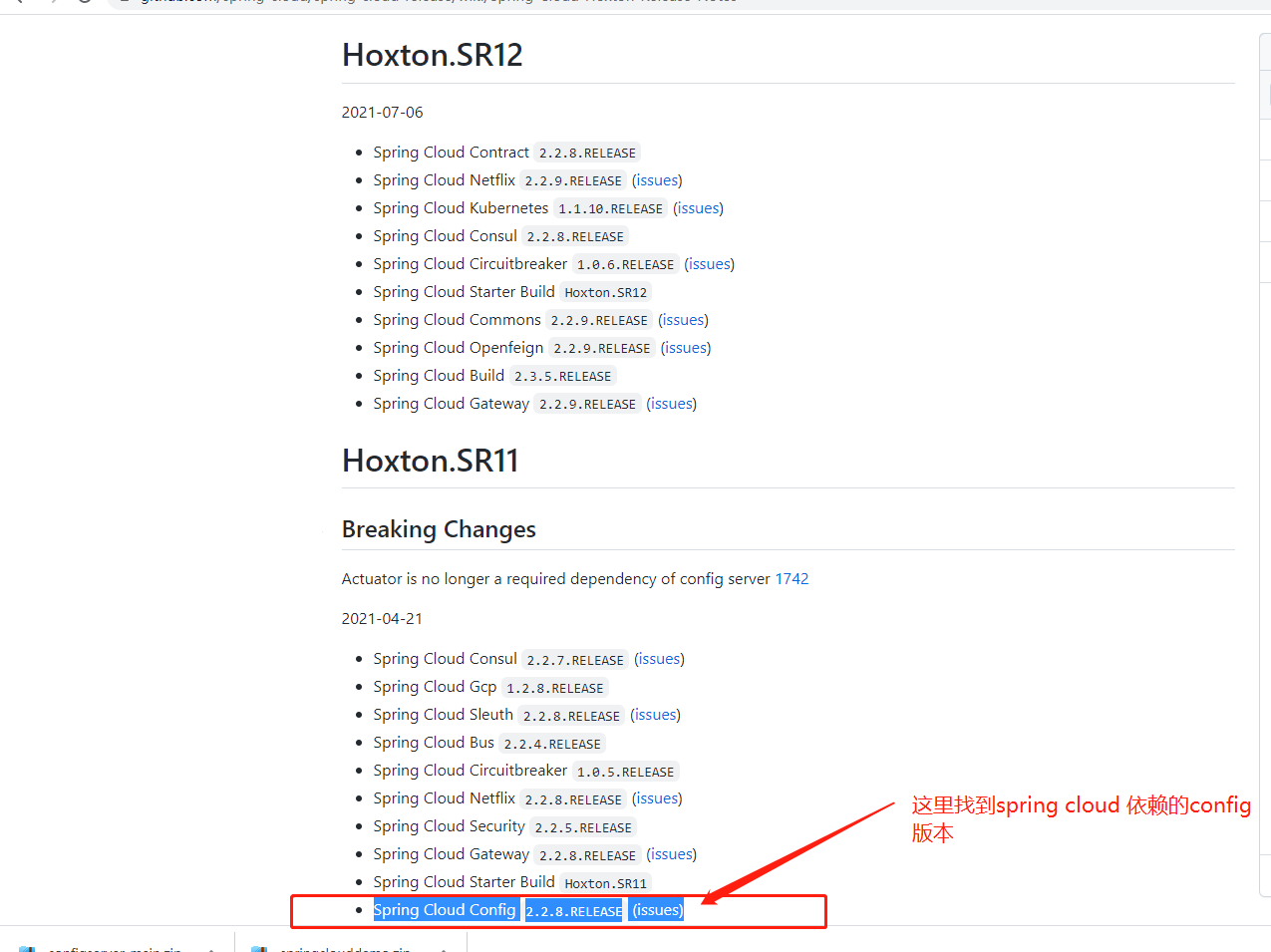This screenshot has width=1271, height=952.
Task: Click the browser address bar
Action: coord(399,3)
